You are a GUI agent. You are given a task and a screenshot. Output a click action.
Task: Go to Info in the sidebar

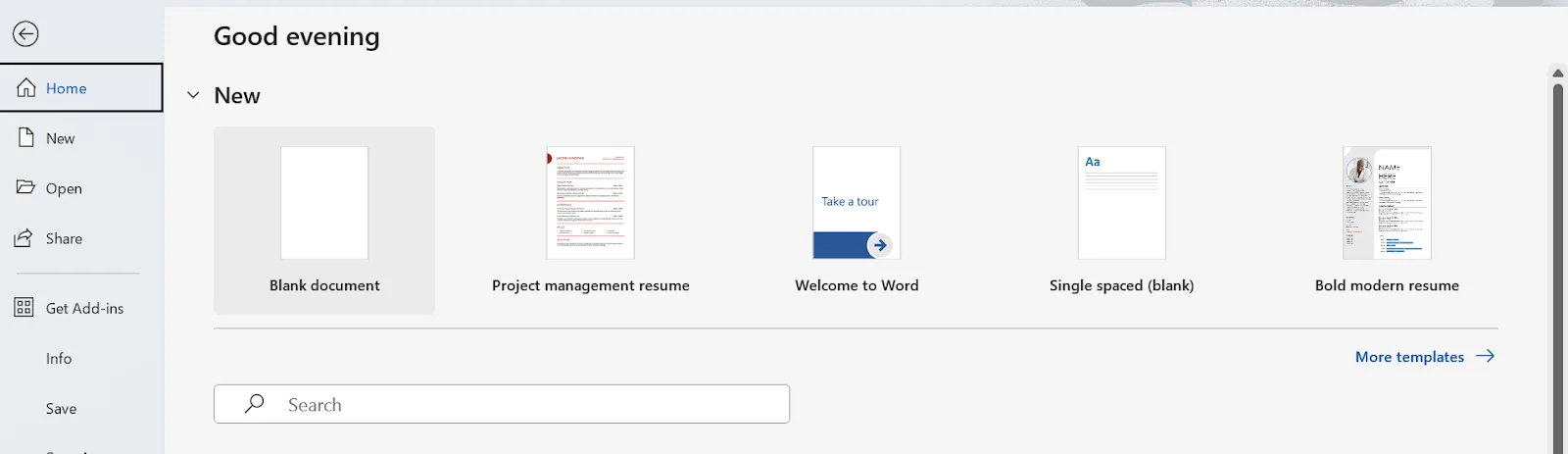81,358
